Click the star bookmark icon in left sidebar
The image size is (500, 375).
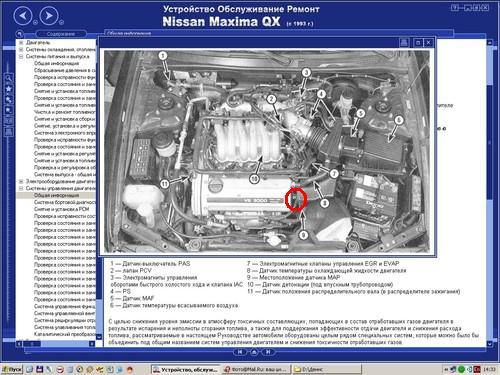8,89
